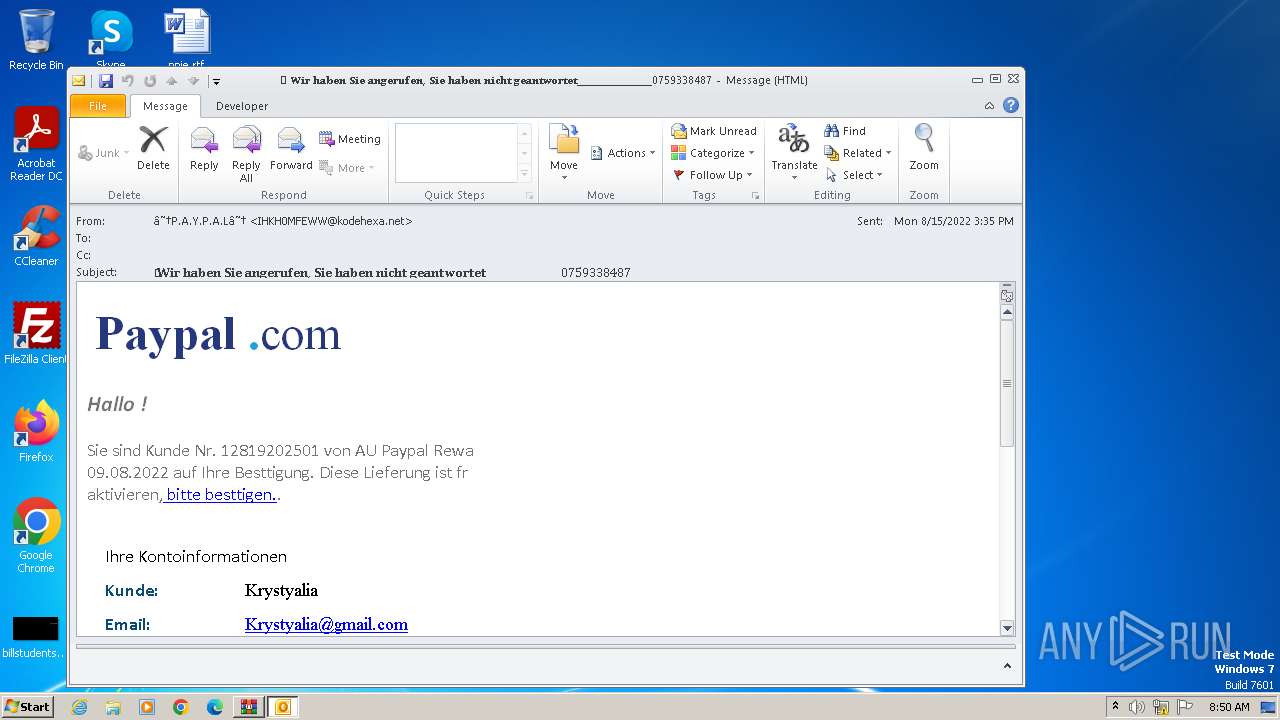The height and width of the screenshot is (720, 1280).
Task: Open the More respond options dropdown
Action: [347, 168]
